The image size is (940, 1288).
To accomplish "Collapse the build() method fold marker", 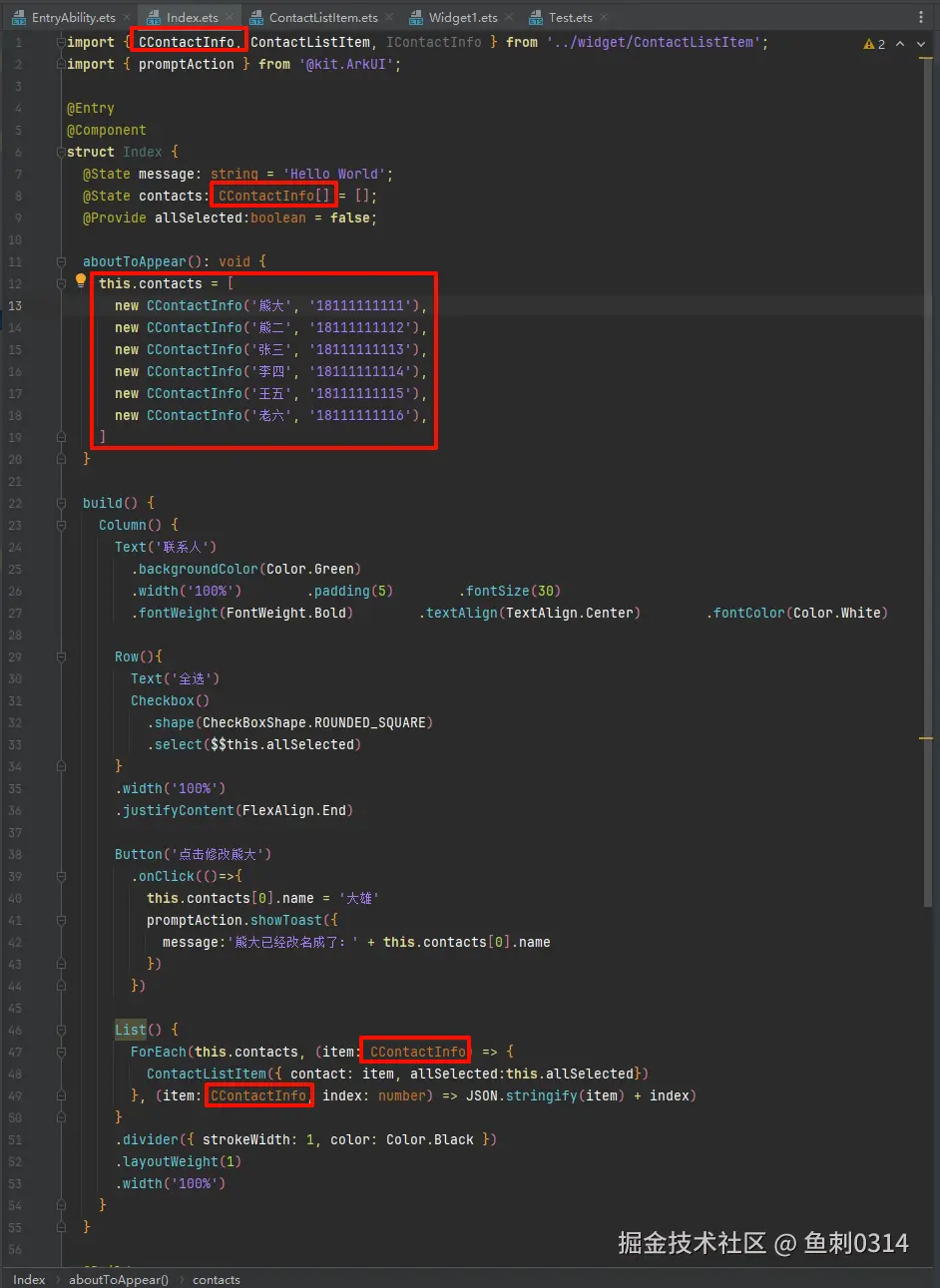I will click(62, 503).
